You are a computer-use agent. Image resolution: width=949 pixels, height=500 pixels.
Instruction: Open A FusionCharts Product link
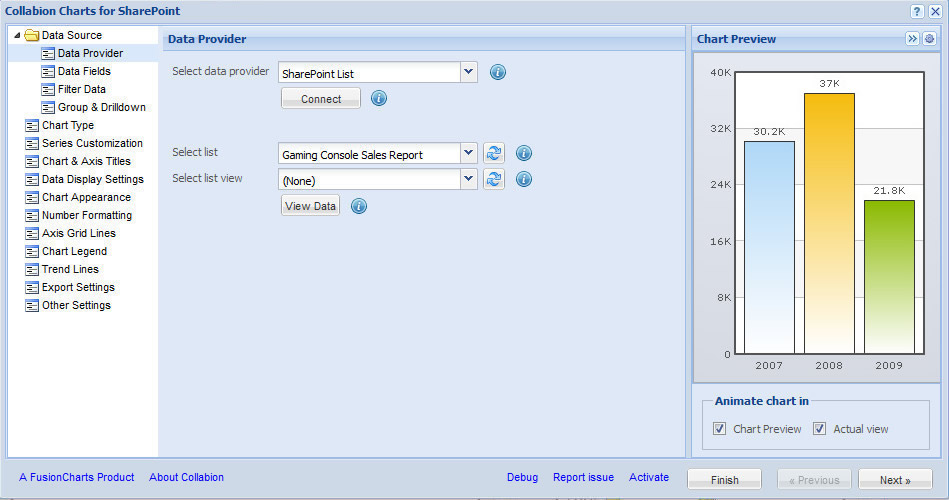click(x=77, y=477)
